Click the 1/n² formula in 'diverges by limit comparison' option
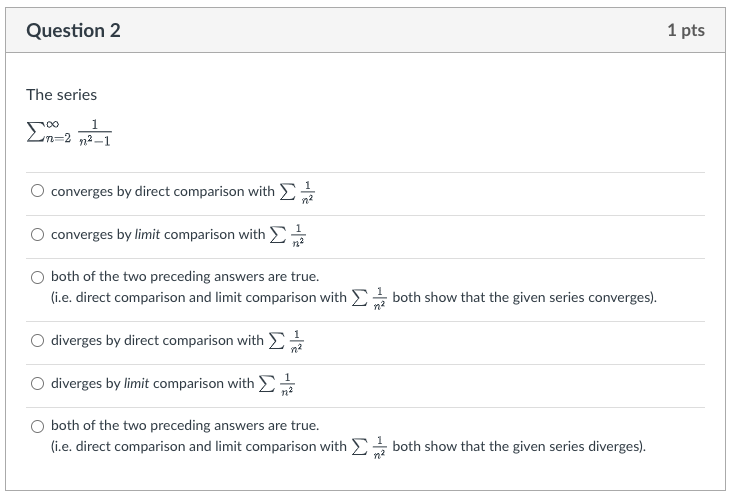 pyautogui.click(x=276, y=384)
